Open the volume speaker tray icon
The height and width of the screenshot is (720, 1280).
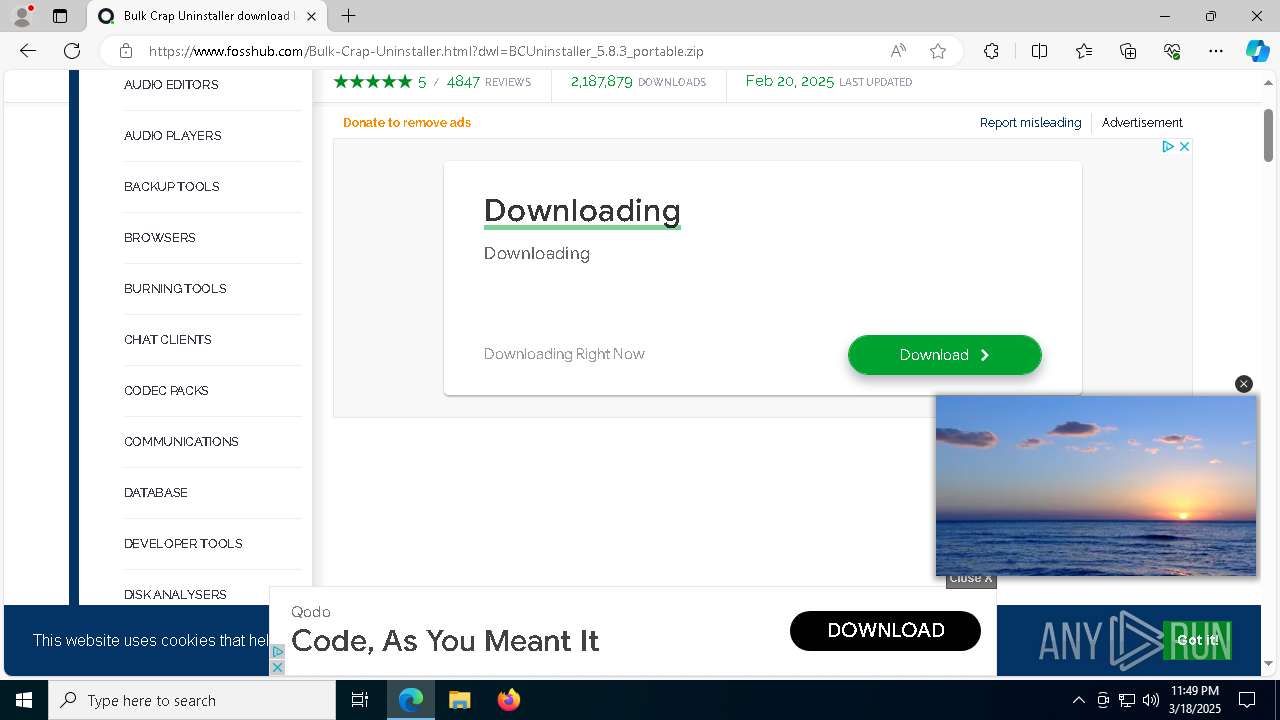click(1151, 700)
